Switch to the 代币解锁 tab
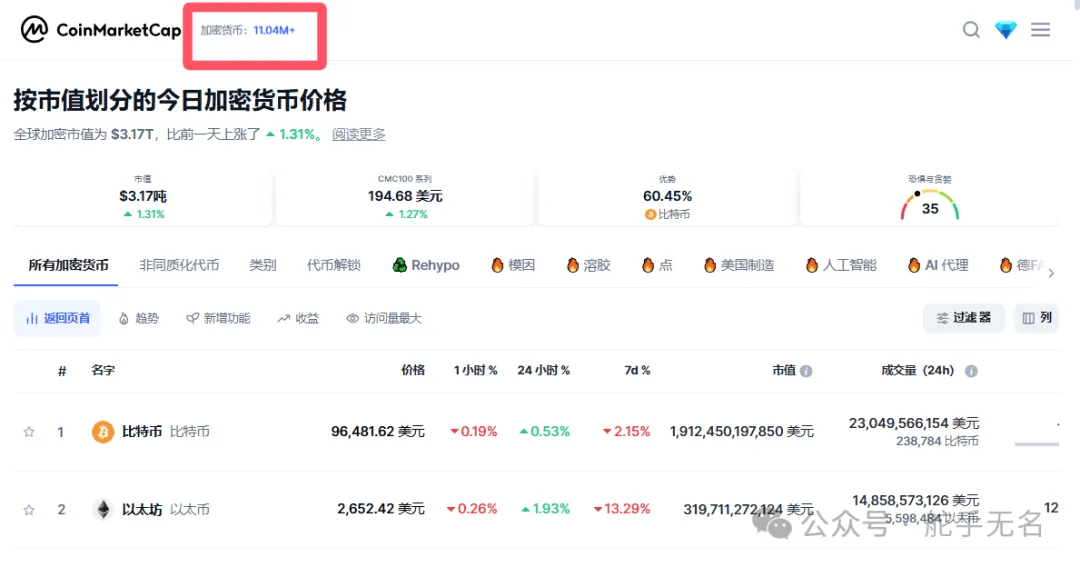This screenshot has height=567, width=1080. coord(334,265)
